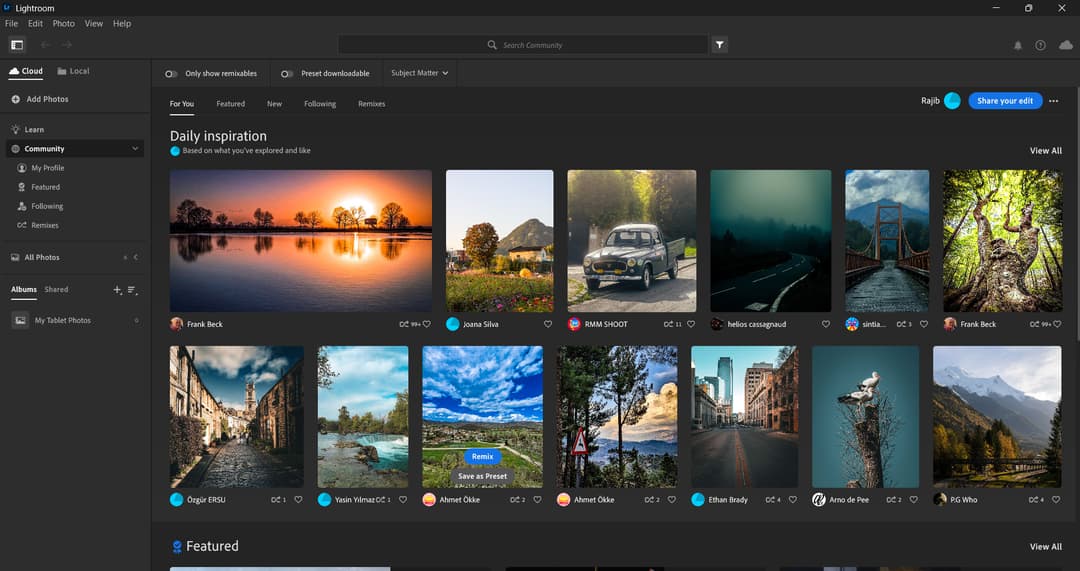Click the back navigation arrow
The image size is (1080, 571).
(45, 45)
